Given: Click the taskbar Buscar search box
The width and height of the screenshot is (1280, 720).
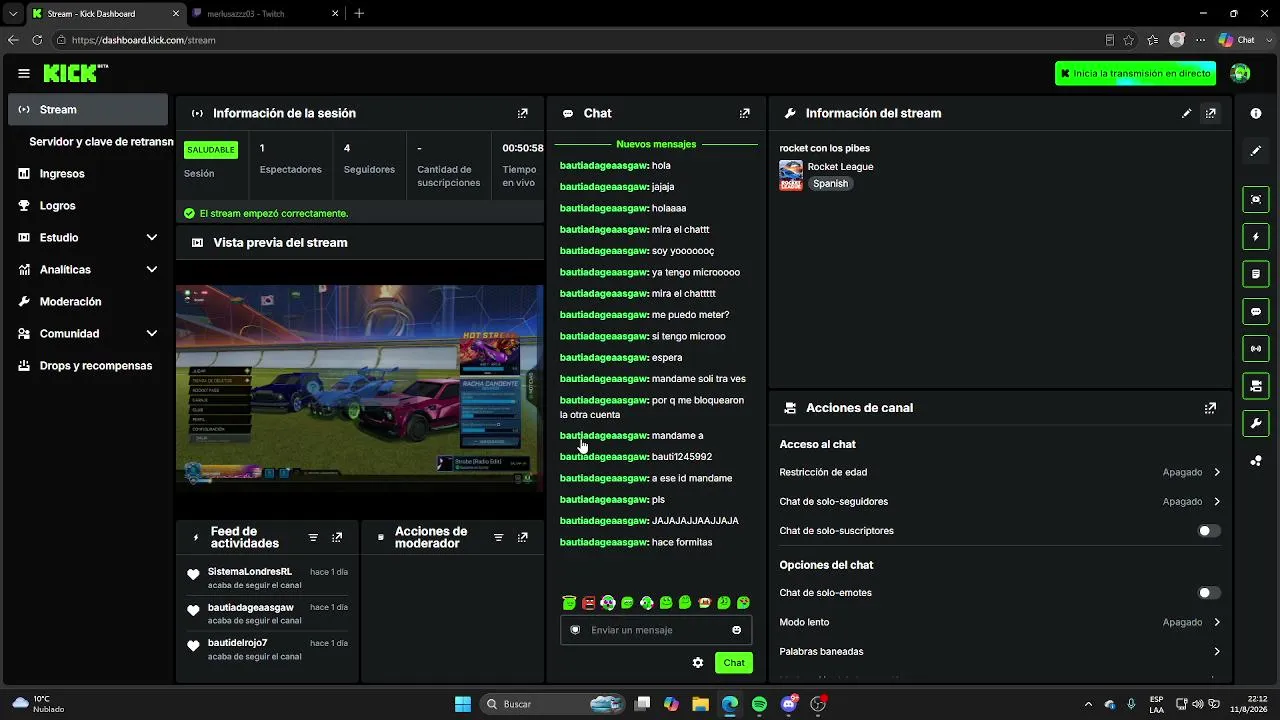Looking at the screenshot, I should [x=552, y=704].
